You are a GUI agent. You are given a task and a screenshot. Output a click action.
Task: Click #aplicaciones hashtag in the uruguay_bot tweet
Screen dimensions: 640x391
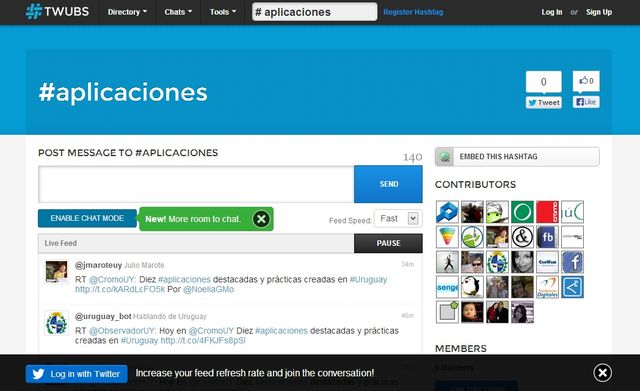pyautogui.click(x=281, y=331)
